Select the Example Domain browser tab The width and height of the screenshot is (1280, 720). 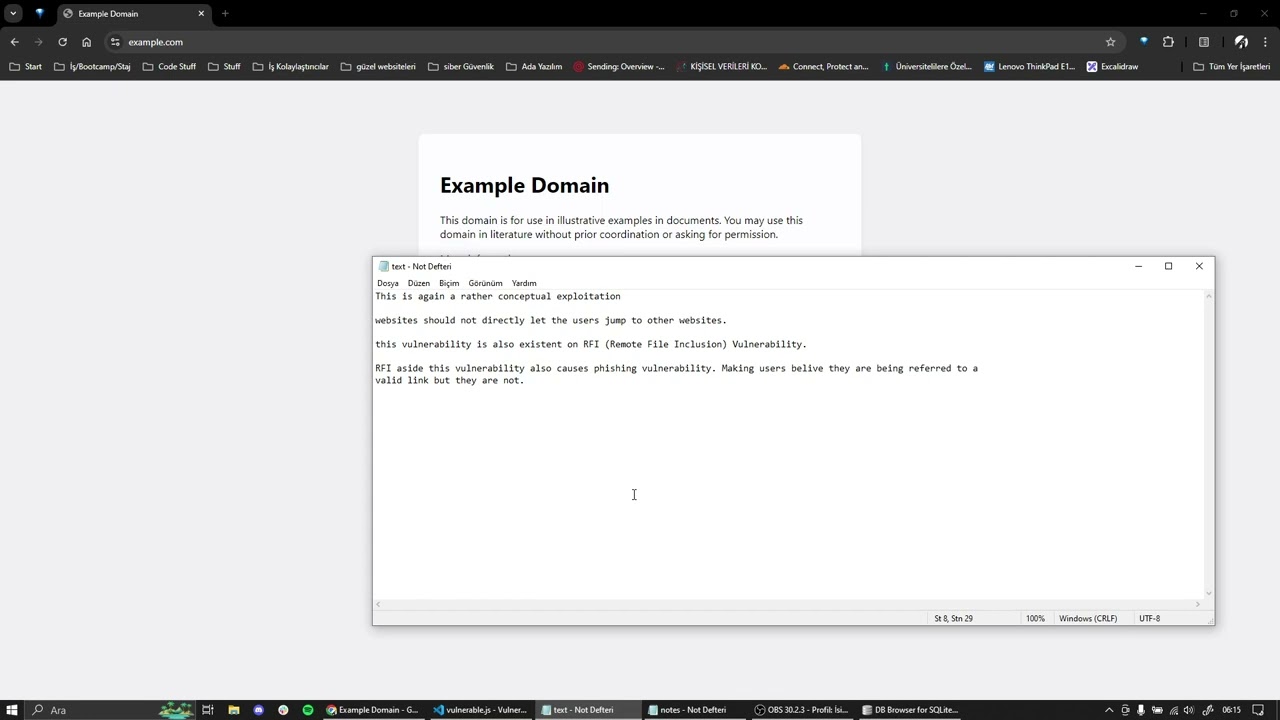133,14
